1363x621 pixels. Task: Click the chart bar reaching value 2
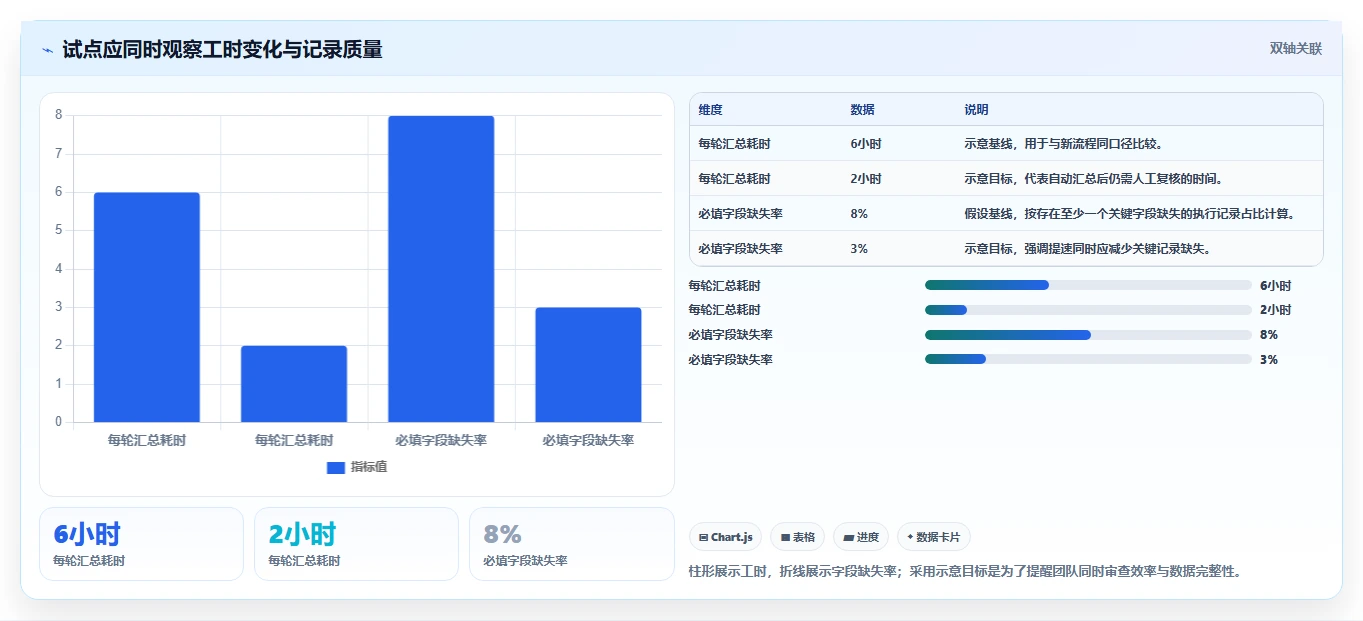pos(294,384)
